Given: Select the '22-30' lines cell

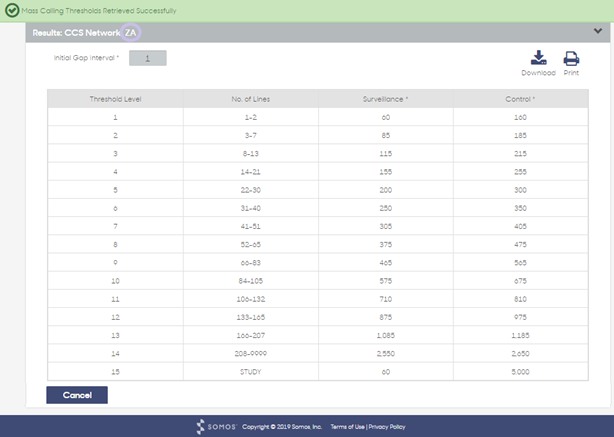Looking at the screenshot, I should pyautogui.click(x=251, y=190).
